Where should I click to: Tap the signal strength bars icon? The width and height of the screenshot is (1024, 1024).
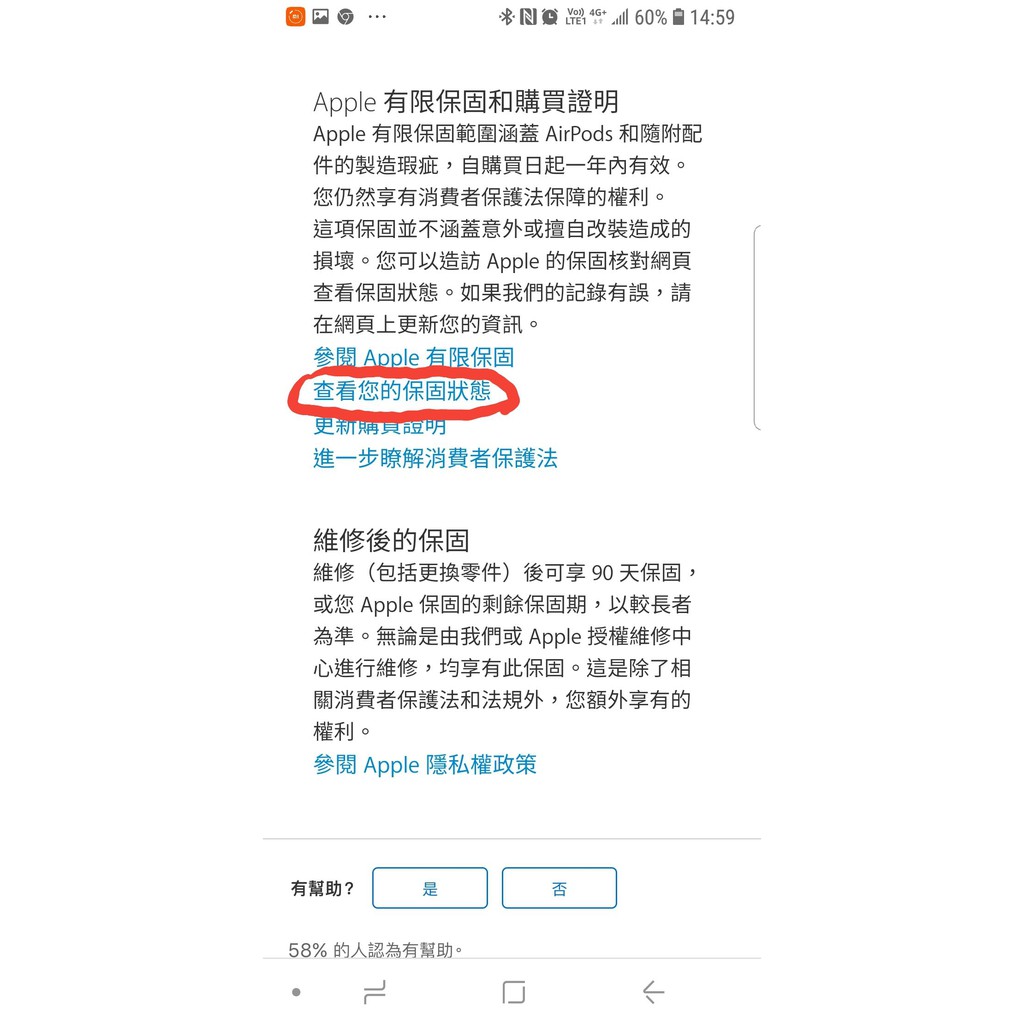coord(620,17)
